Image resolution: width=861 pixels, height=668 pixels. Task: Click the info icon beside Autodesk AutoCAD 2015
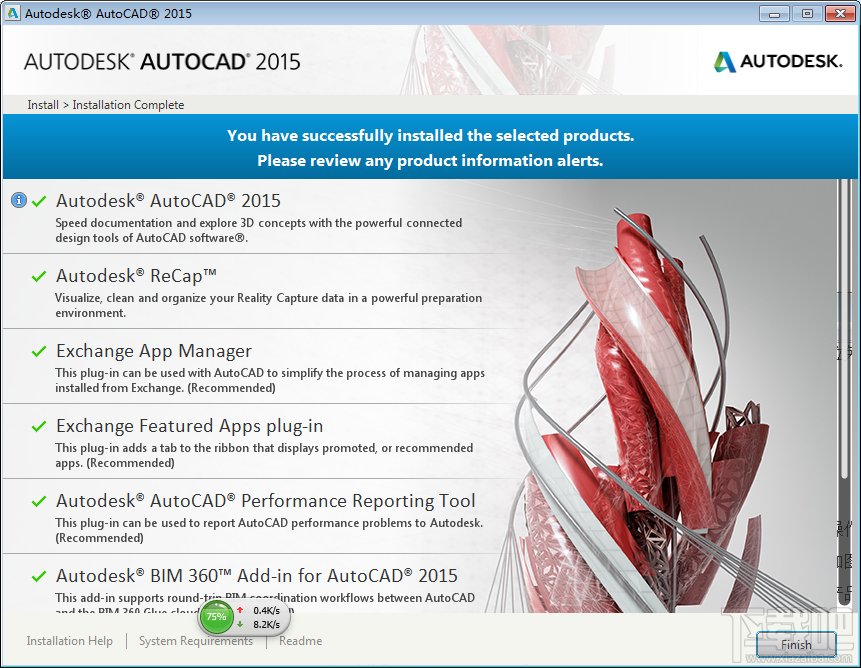pyautogui.click(x=18, y=200)
